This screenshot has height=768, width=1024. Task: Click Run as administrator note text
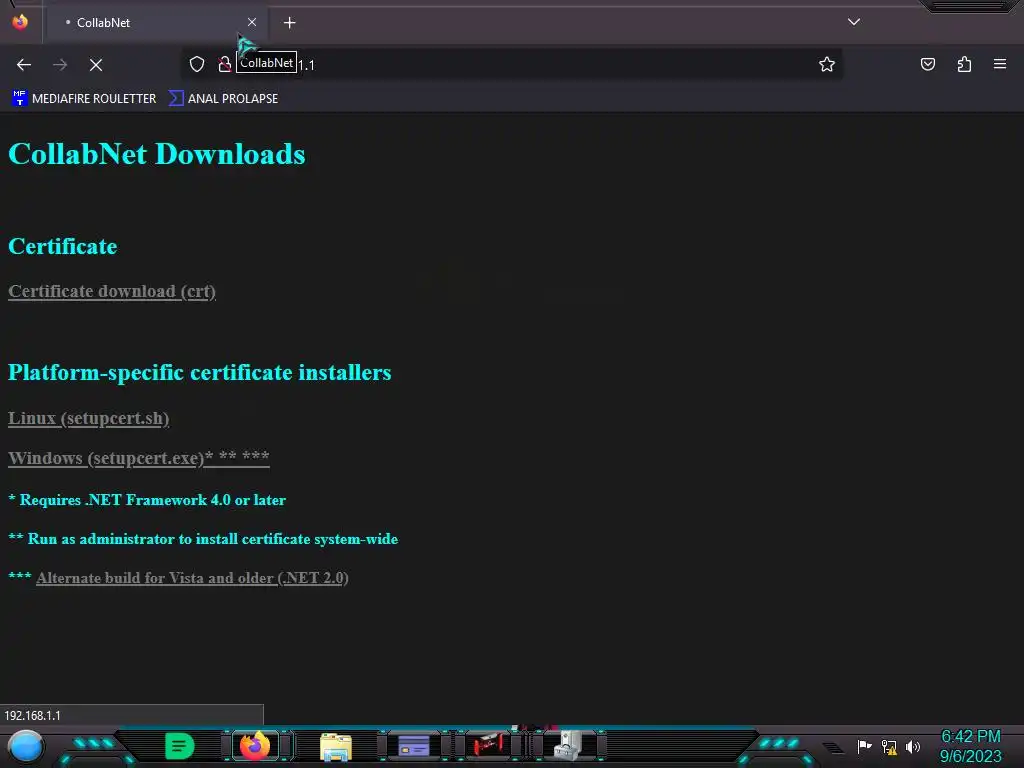203,539
